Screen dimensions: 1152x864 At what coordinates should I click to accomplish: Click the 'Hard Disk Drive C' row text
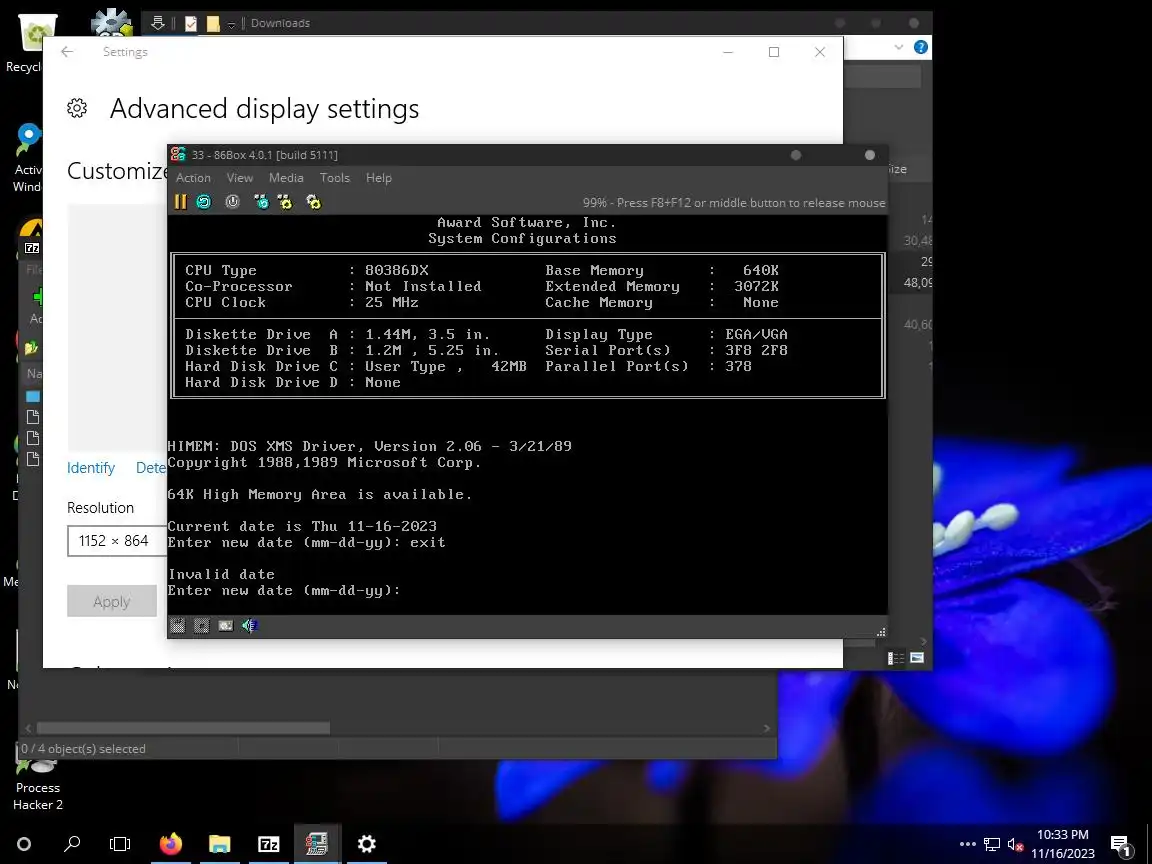click(356, 367)
